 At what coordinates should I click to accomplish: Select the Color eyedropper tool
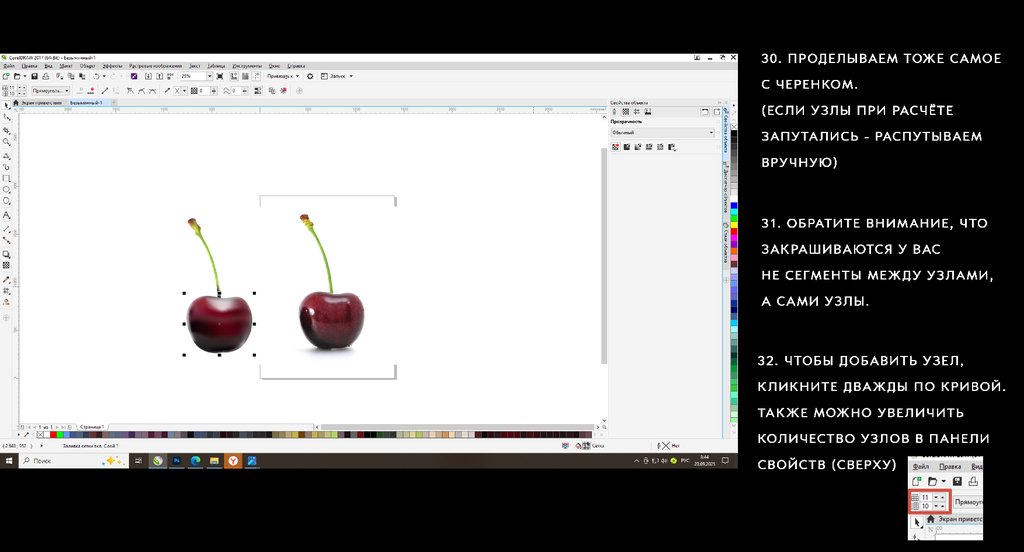point(7,280)
